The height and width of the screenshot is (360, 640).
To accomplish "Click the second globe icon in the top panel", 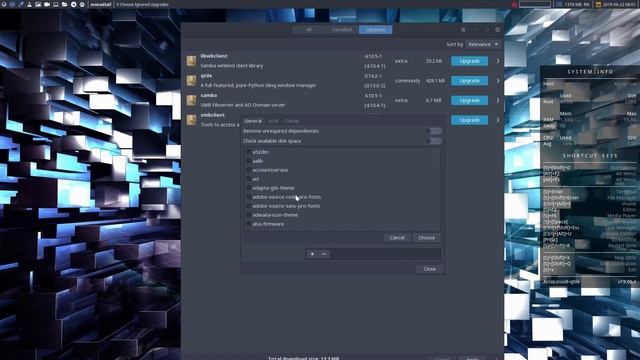I will [x=12, y=4].
